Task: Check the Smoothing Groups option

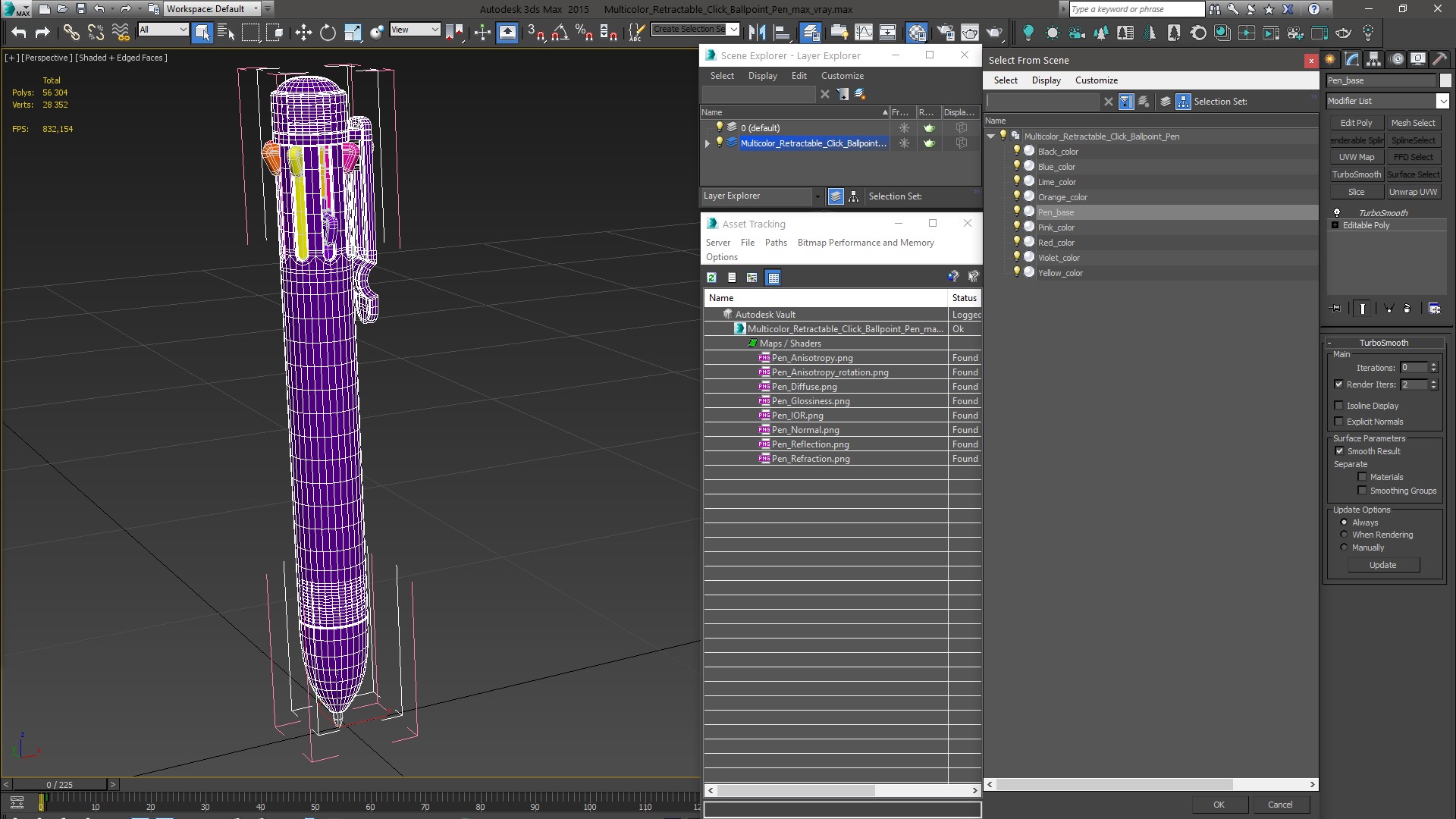Action: (x=1362, y=491)
